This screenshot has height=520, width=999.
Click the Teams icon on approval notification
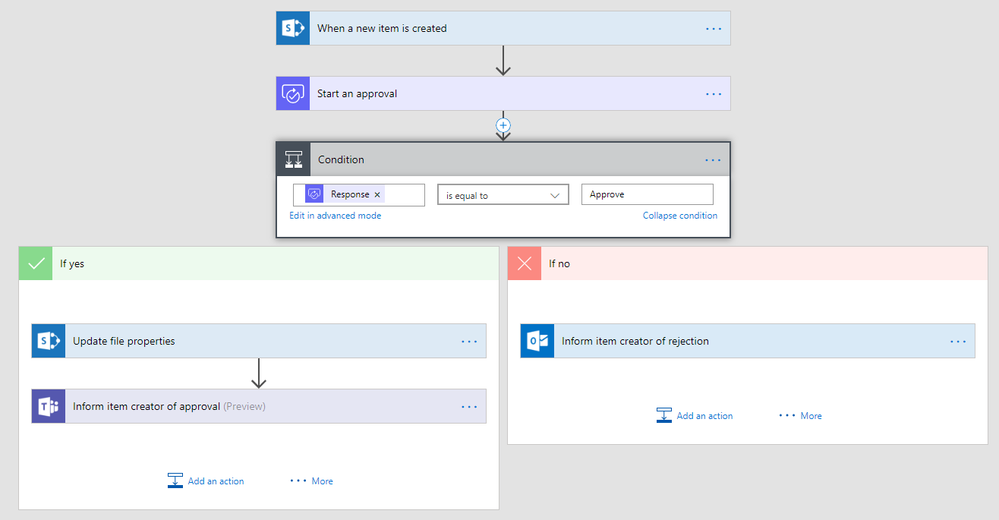click(48, 407)
